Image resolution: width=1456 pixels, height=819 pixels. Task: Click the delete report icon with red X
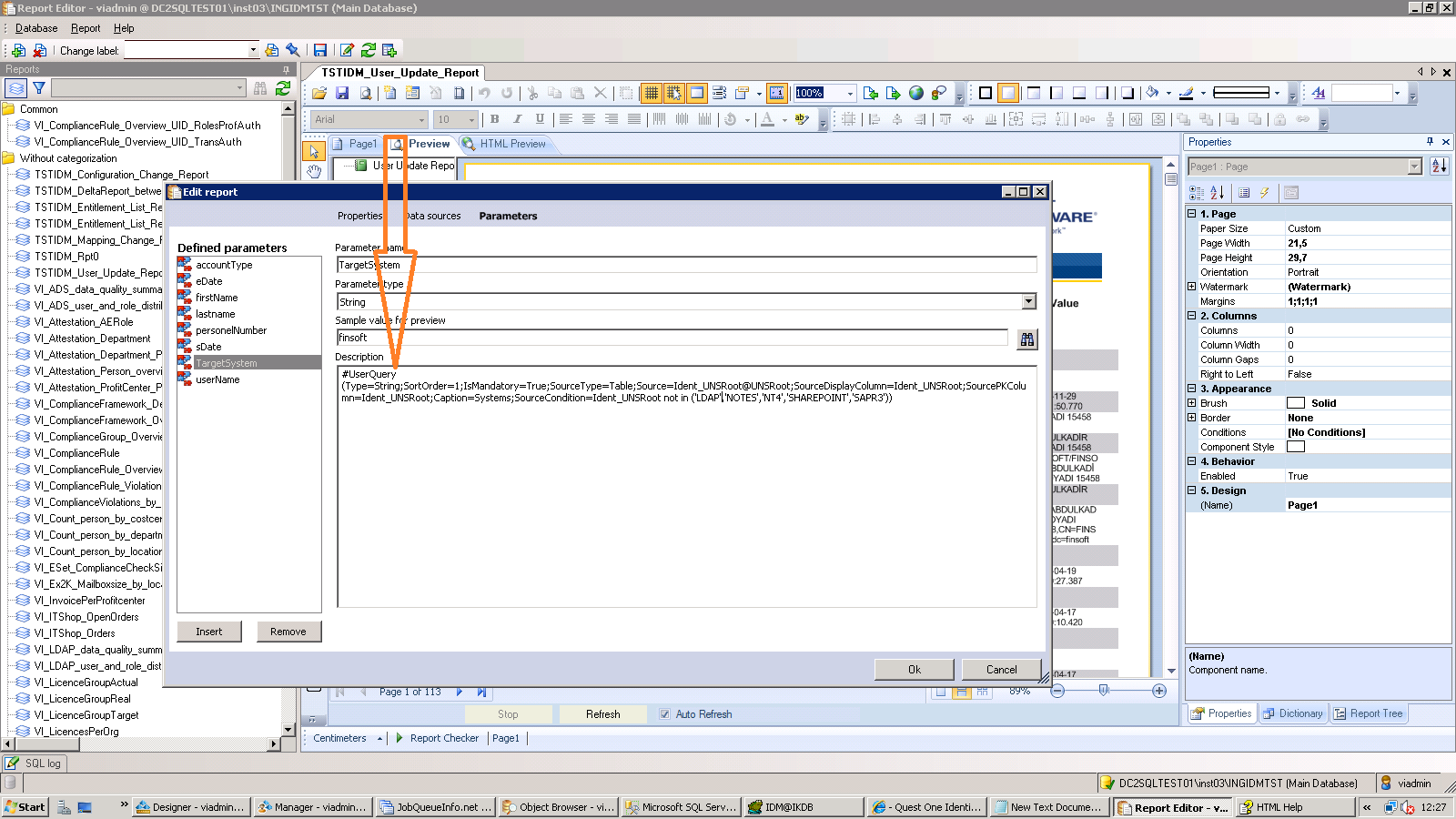click(x=40, y=50)
